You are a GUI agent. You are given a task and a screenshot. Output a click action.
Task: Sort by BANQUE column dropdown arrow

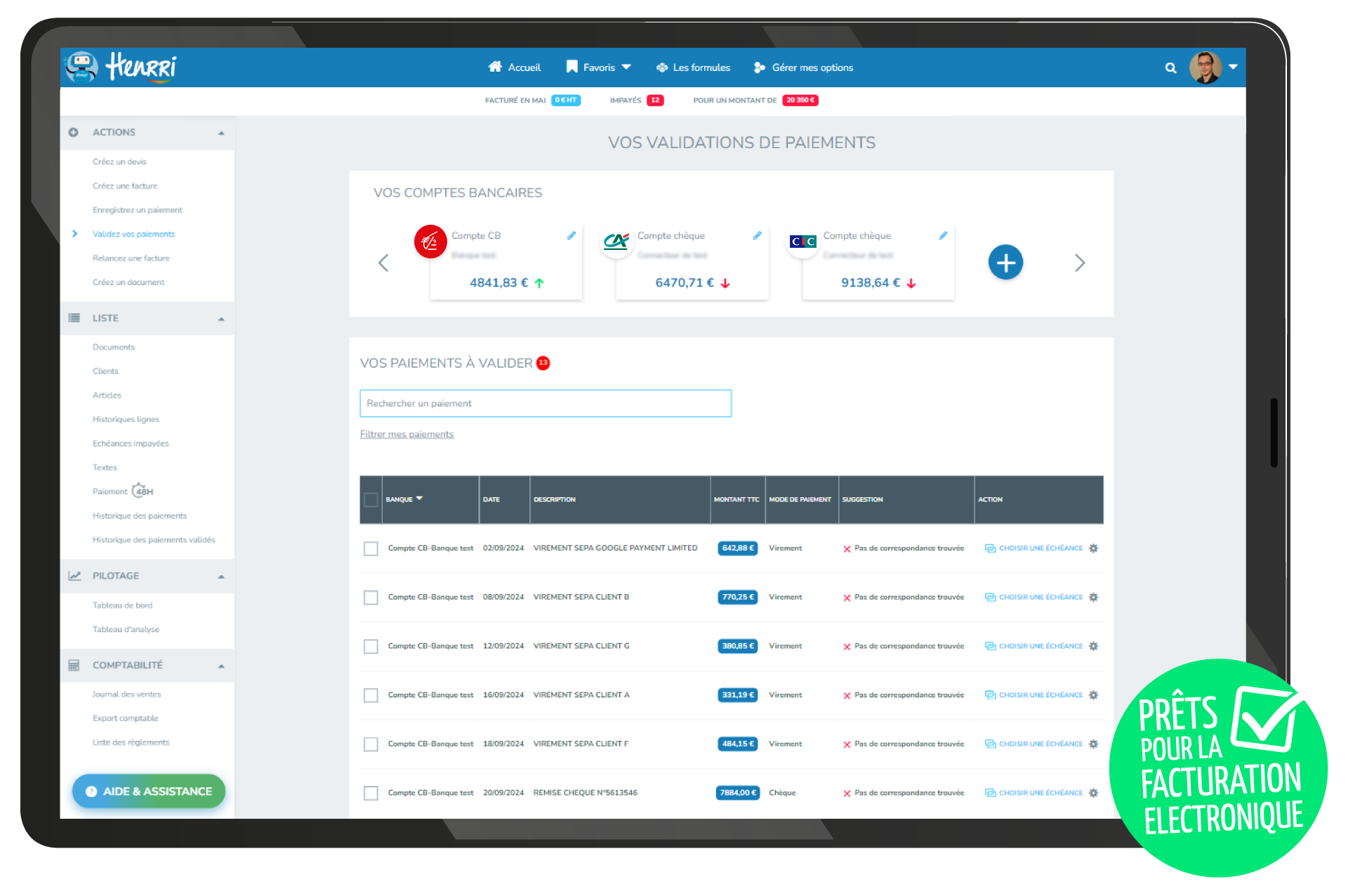(x=420, y=499)
